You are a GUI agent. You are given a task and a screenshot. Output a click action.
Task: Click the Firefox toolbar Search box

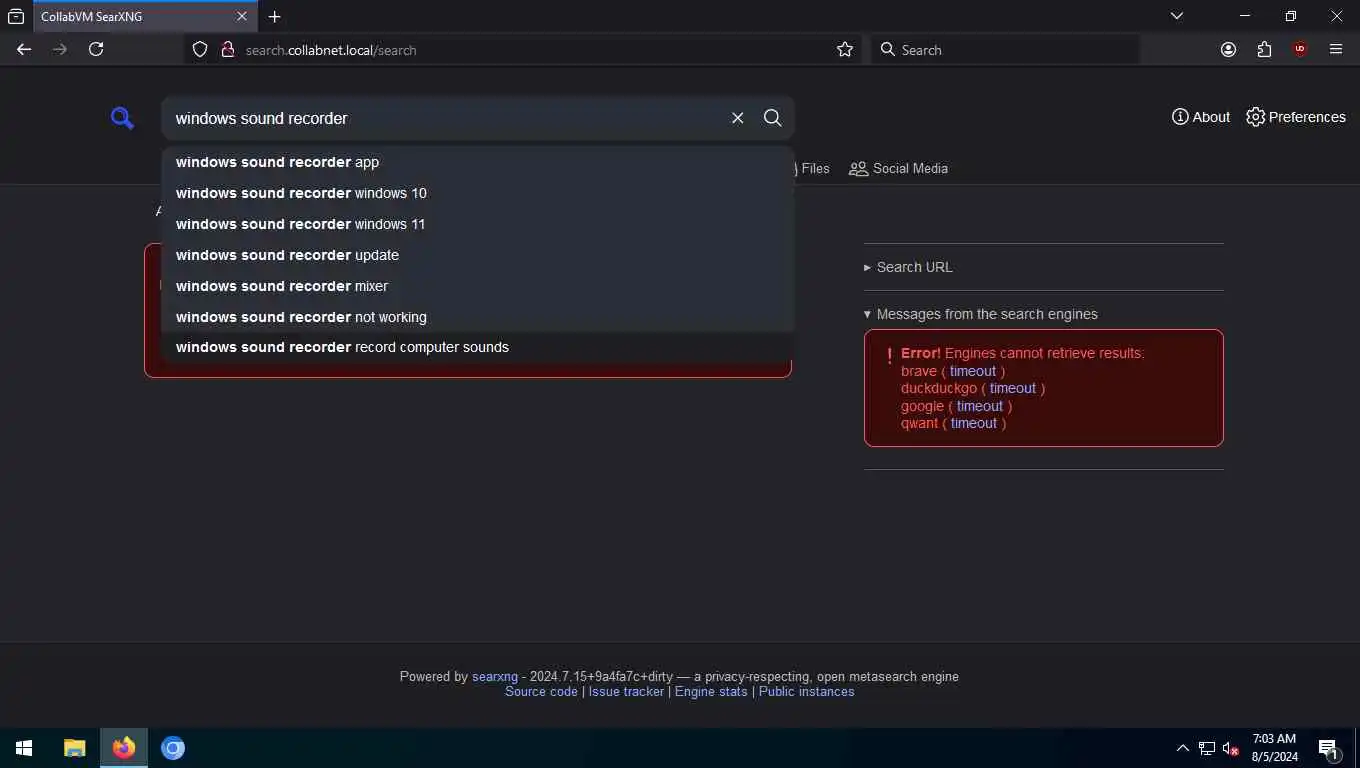point(1006,50)
